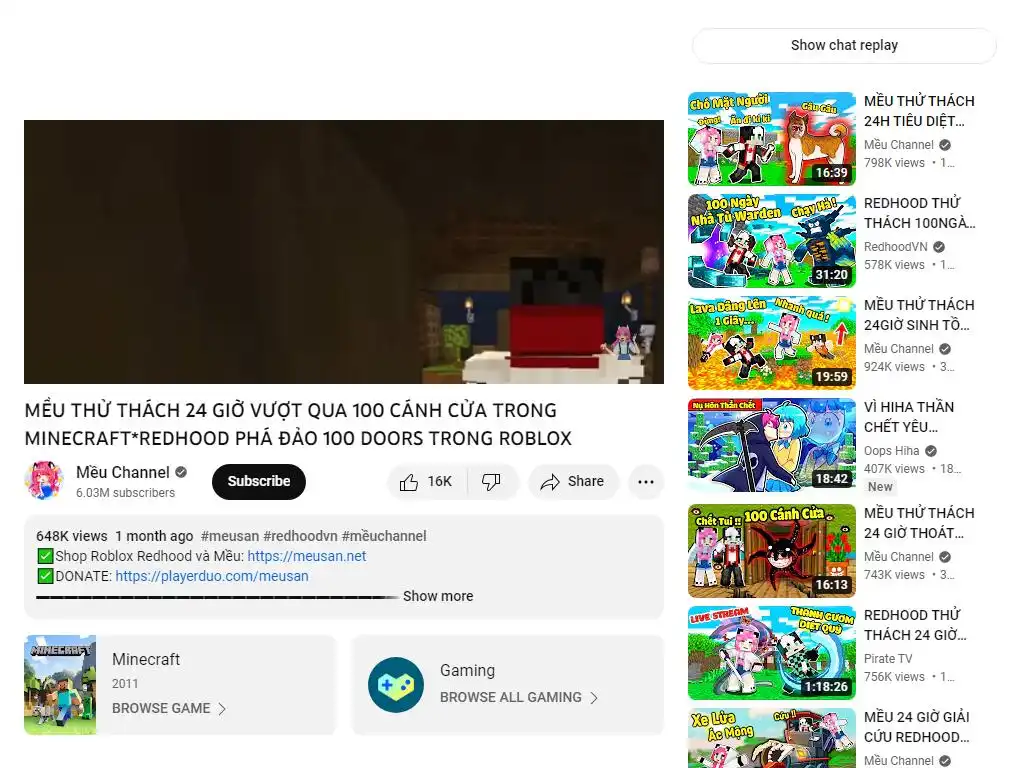Click the Pirate TV channel name
Viewport: 1024px width, 768px height.
tap(888, 658)
